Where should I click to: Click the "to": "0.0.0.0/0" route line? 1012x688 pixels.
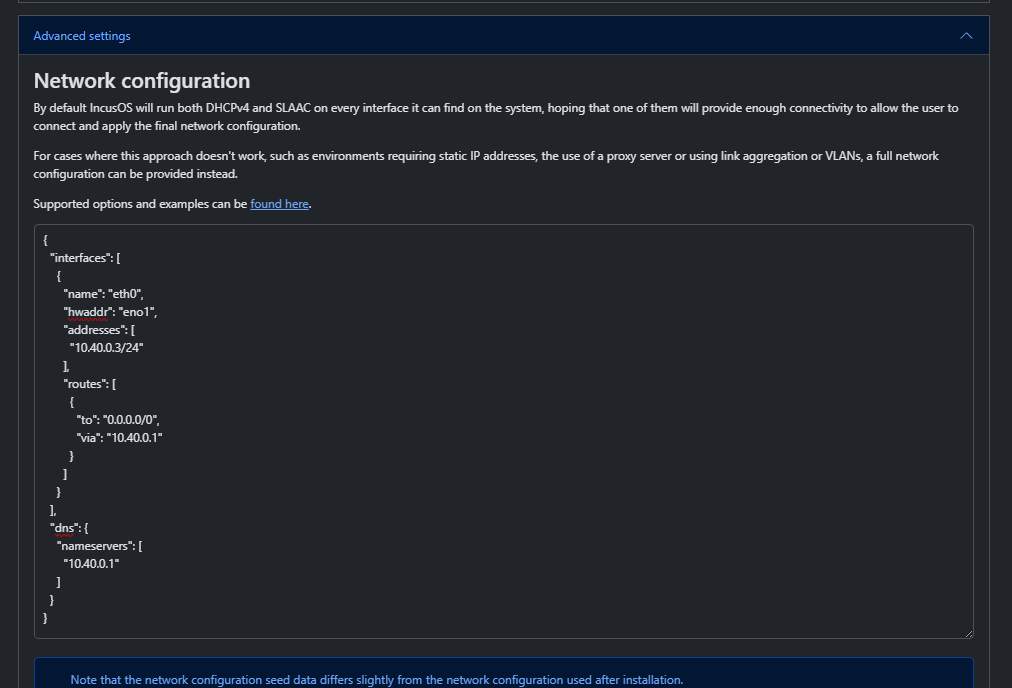pos(118,420)
